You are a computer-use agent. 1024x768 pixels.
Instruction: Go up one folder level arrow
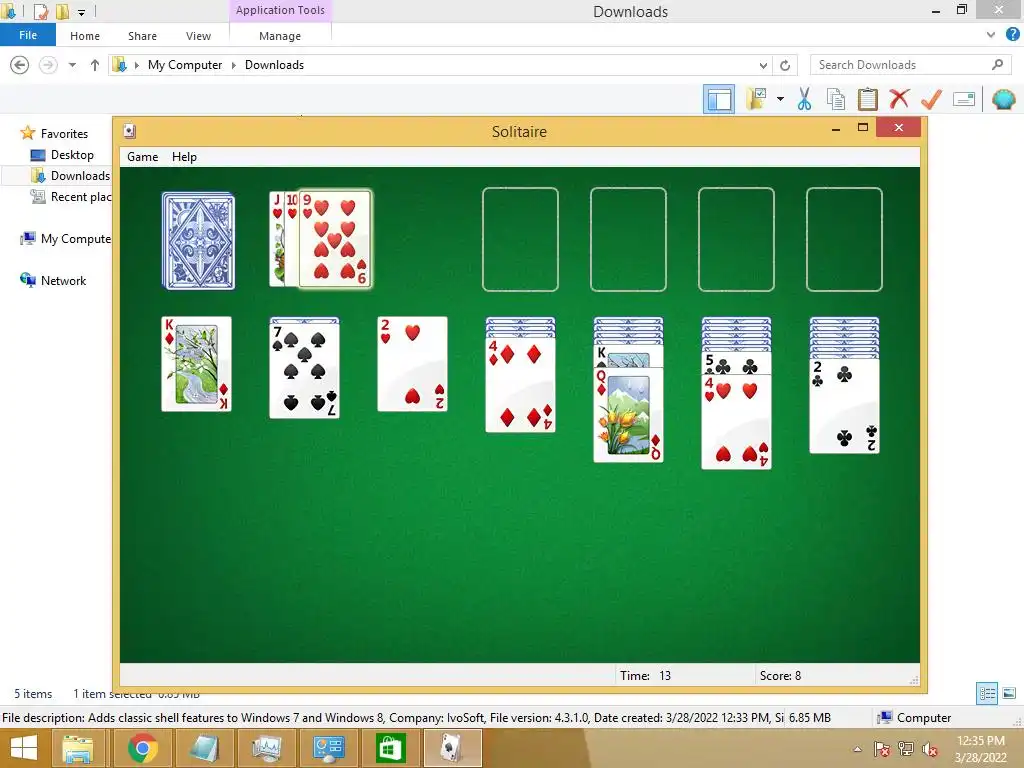[x=95, y=65]
